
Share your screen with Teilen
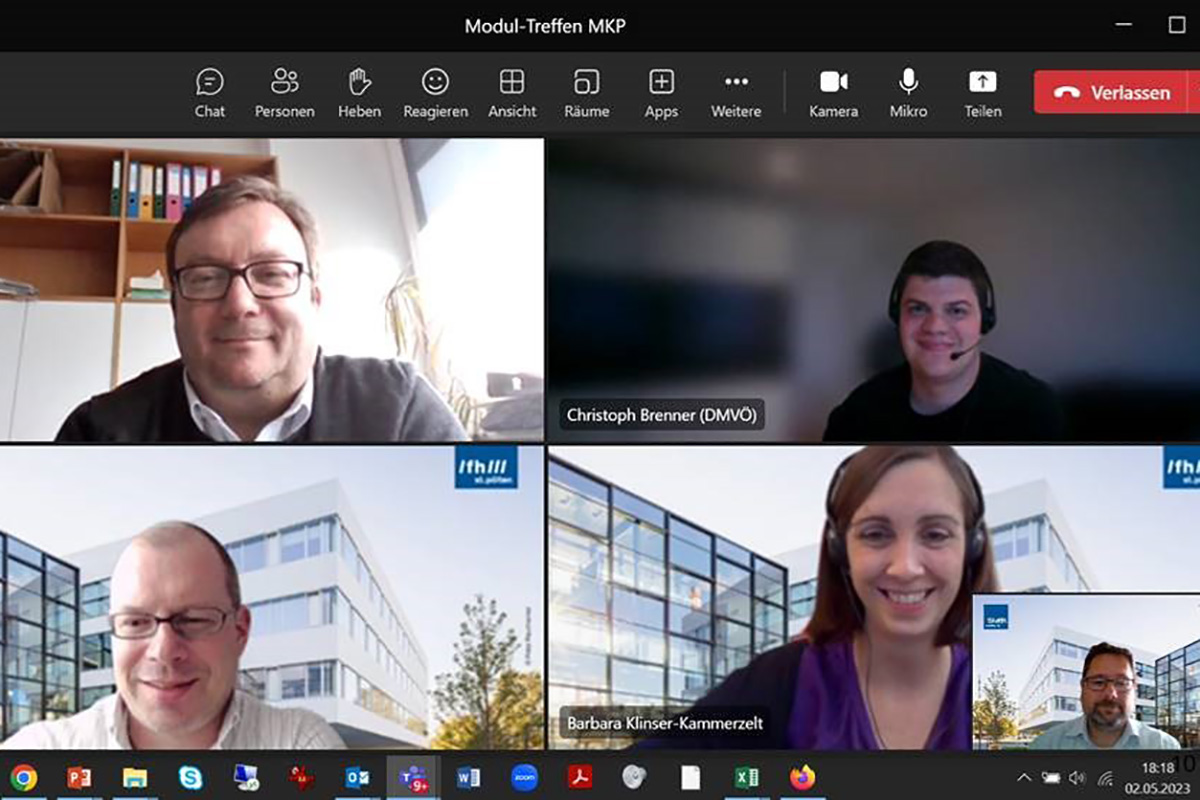(983, 93)
